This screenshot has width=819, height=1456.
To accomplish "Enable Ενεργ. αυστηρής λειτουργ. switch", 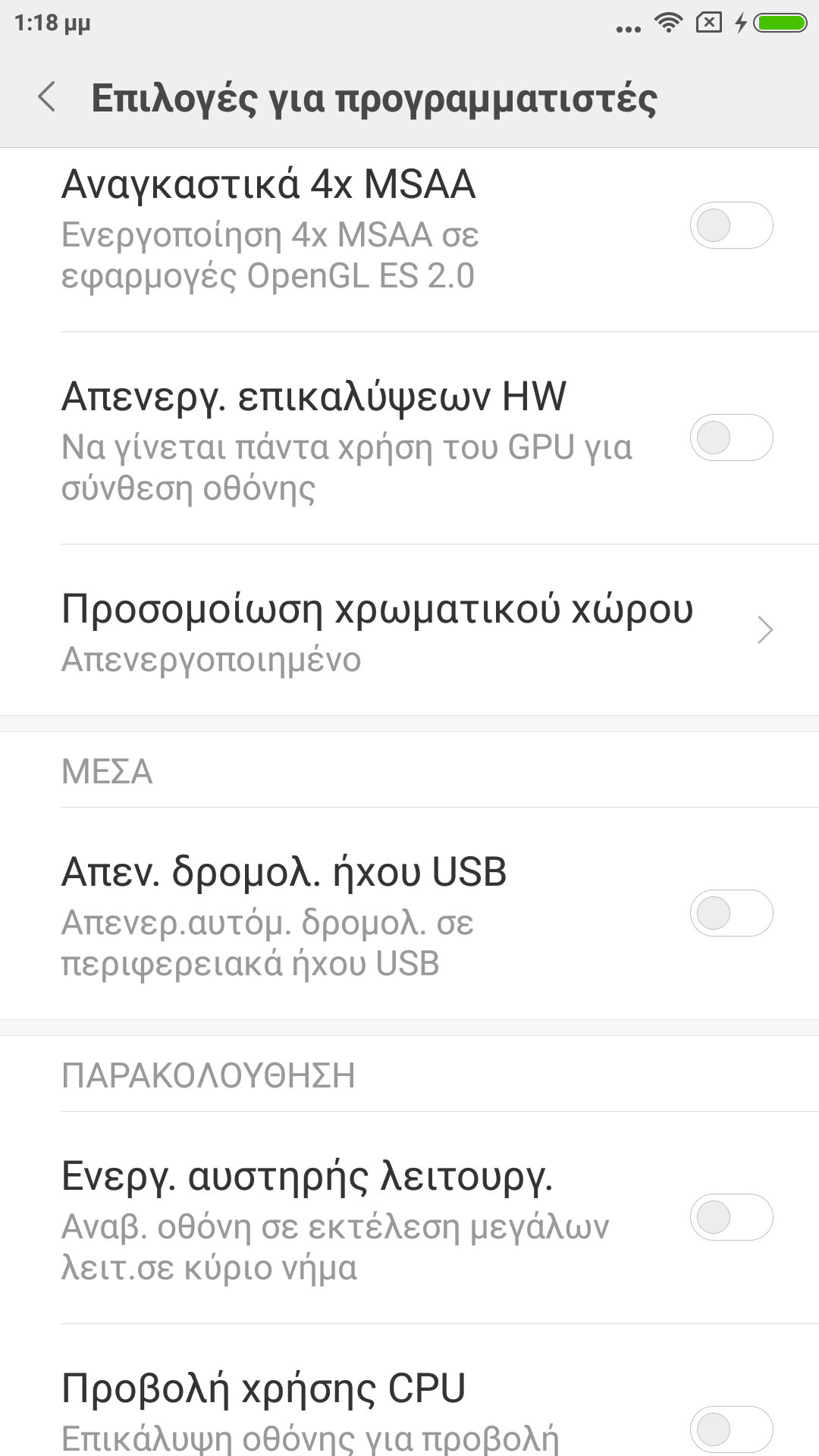I will (x=731, y=1217).
